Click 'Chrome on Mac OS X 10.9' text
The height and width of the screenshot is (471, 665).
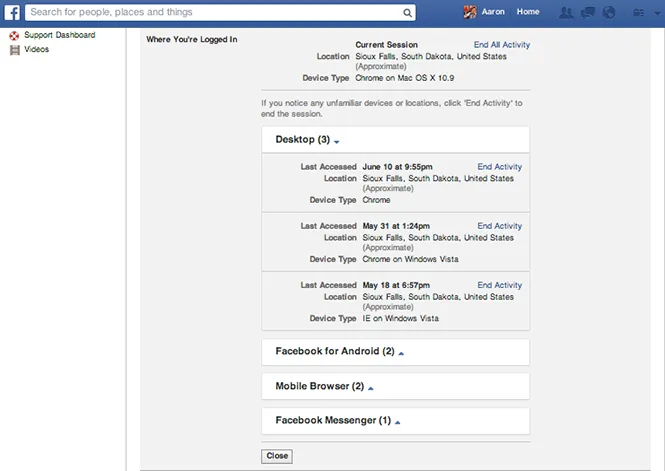coord(405,78)
